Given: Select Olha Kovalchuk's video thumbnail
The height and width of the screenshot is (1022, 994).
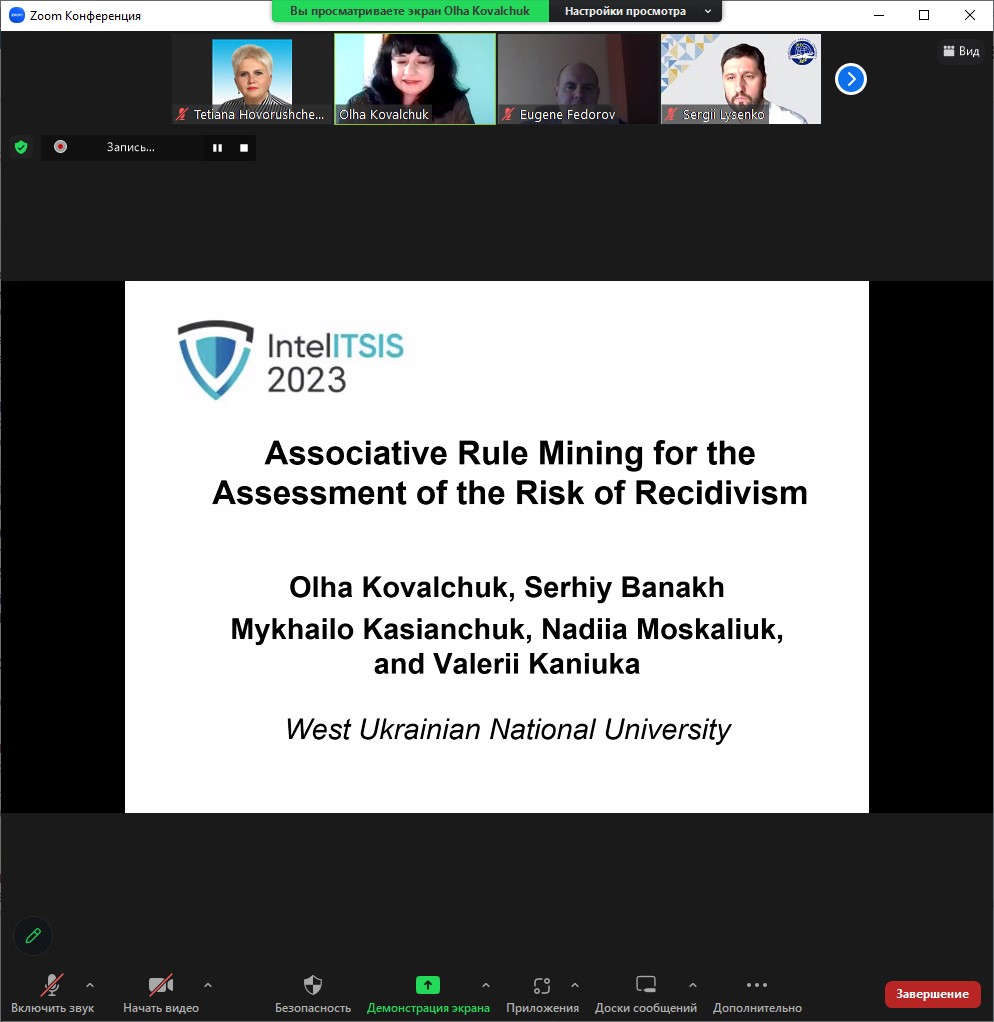Looking at the screenshot, I should pos(415,78).
